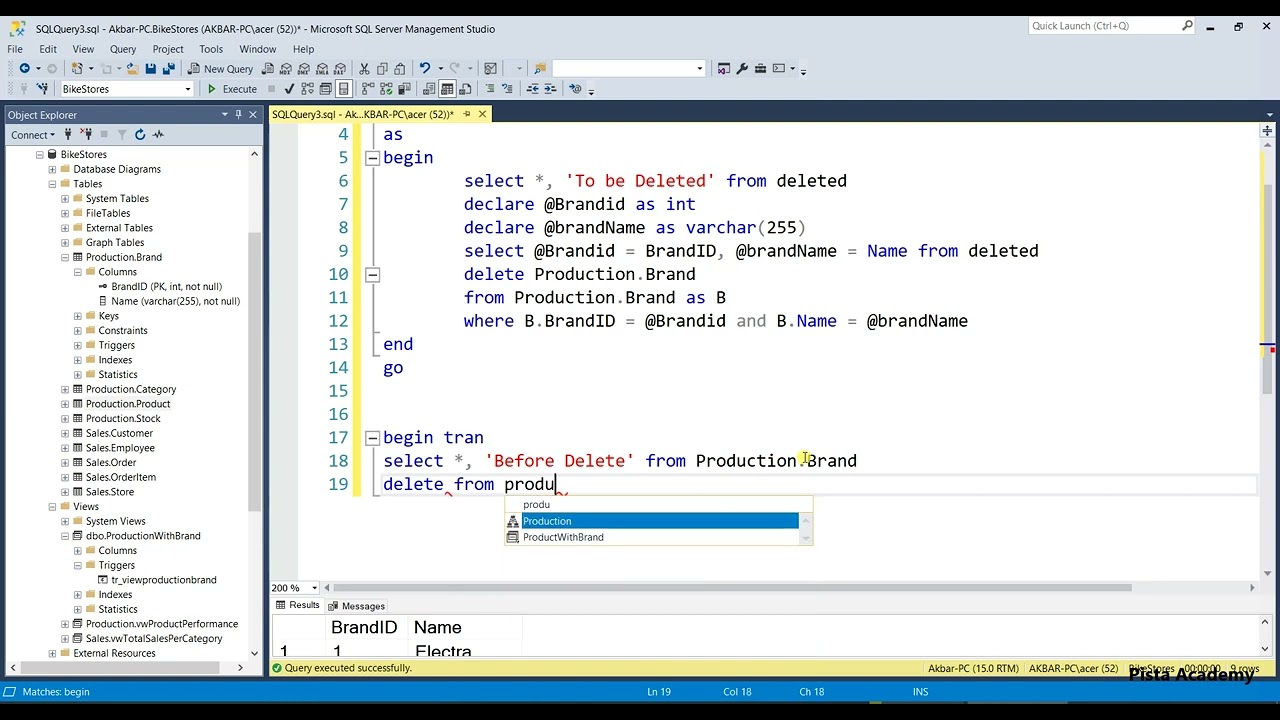Click the Connect Object Explorer plug icon

click(x=69, y=135)
